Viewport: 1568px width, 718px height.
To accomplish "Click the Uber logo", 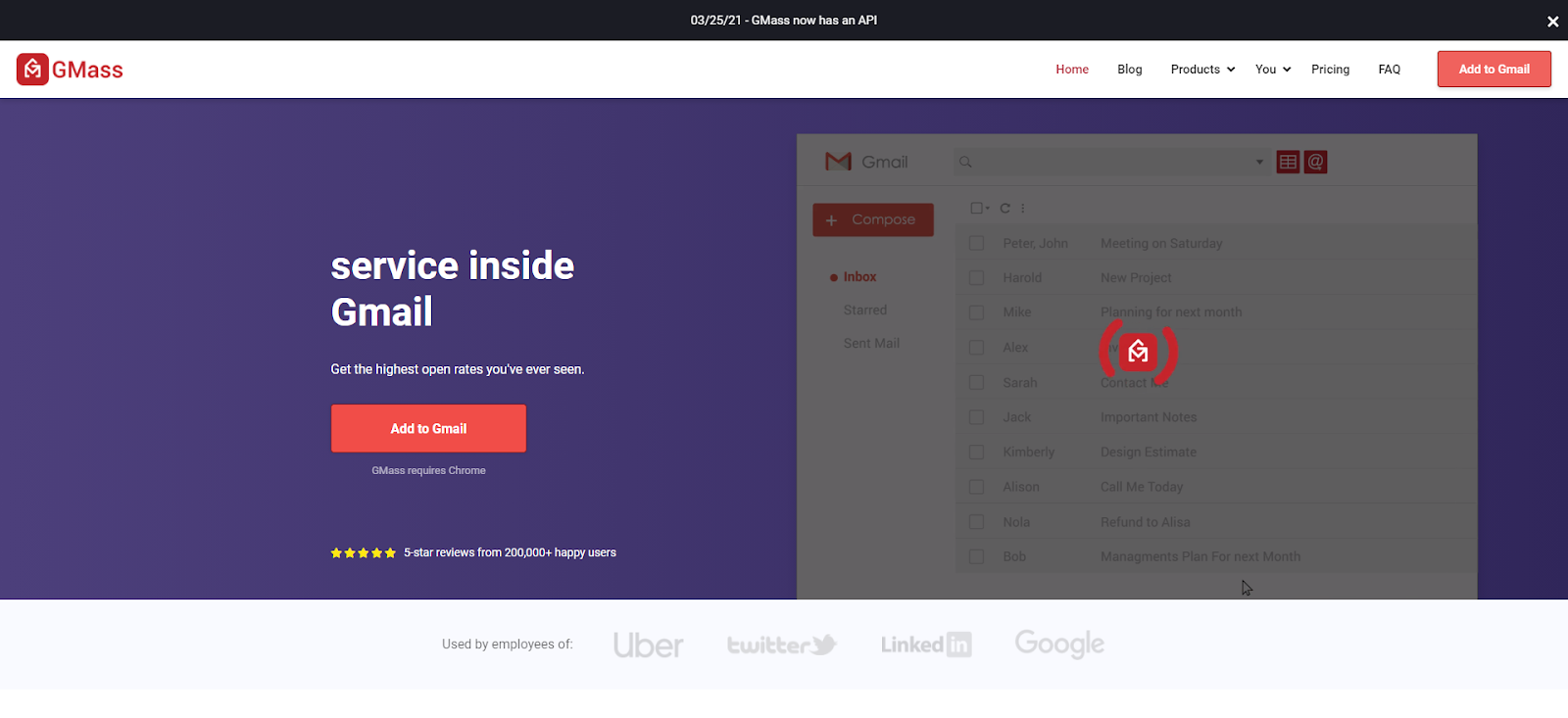I will [x=648, y=645].
